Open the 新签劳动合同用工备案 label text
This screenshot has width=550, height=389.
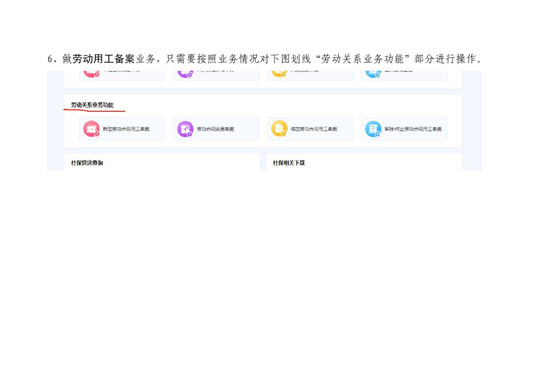126,129
